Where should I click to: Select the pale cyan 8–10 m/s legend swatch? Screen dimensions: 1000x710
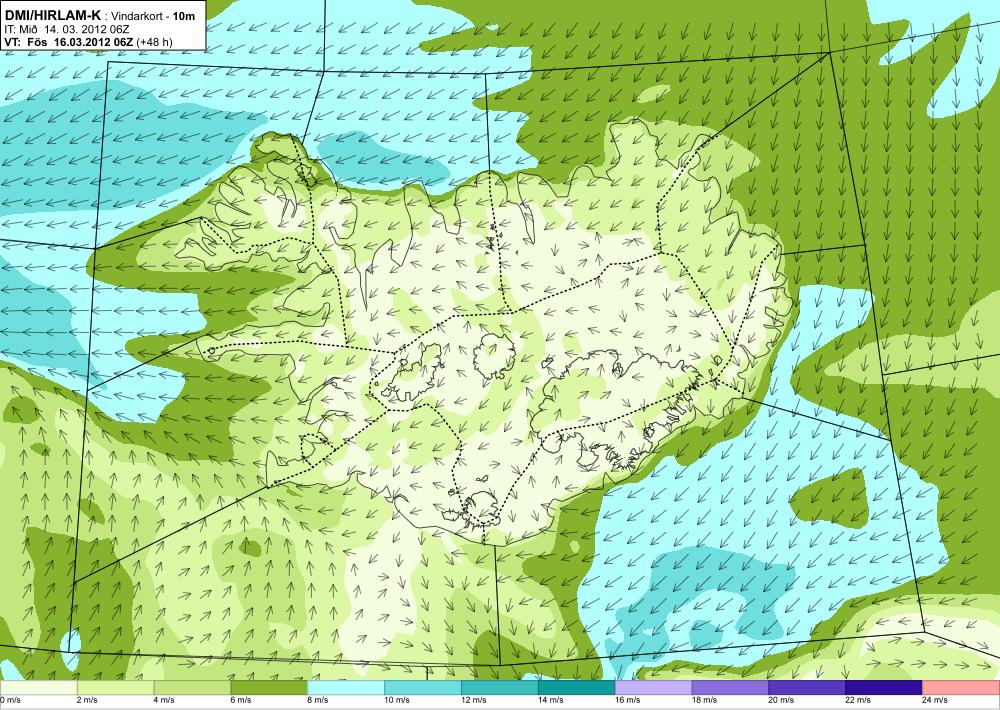click(x=346, y=687)
